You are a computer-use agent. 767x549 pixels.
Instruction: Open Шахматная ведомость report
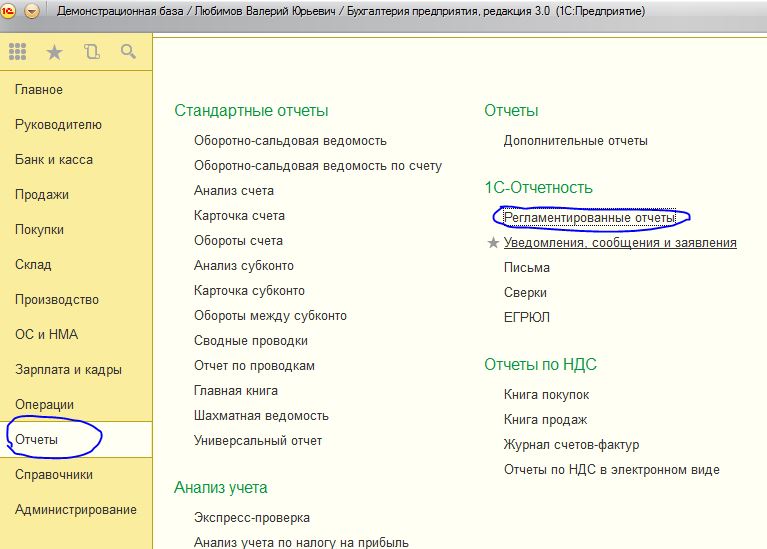[x=261, y=415]
